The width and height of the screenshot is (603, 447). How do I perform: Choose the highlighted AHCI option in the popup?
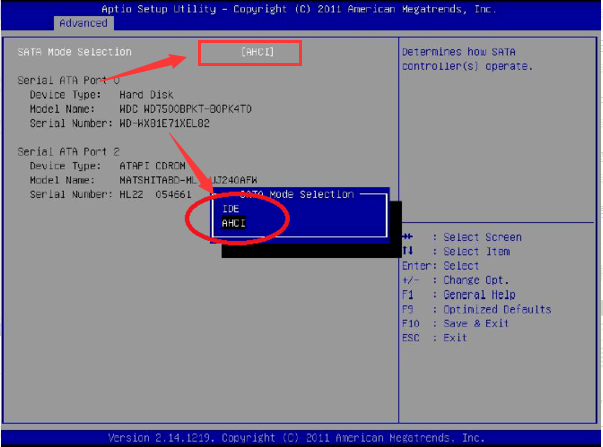tap(234, 223)
